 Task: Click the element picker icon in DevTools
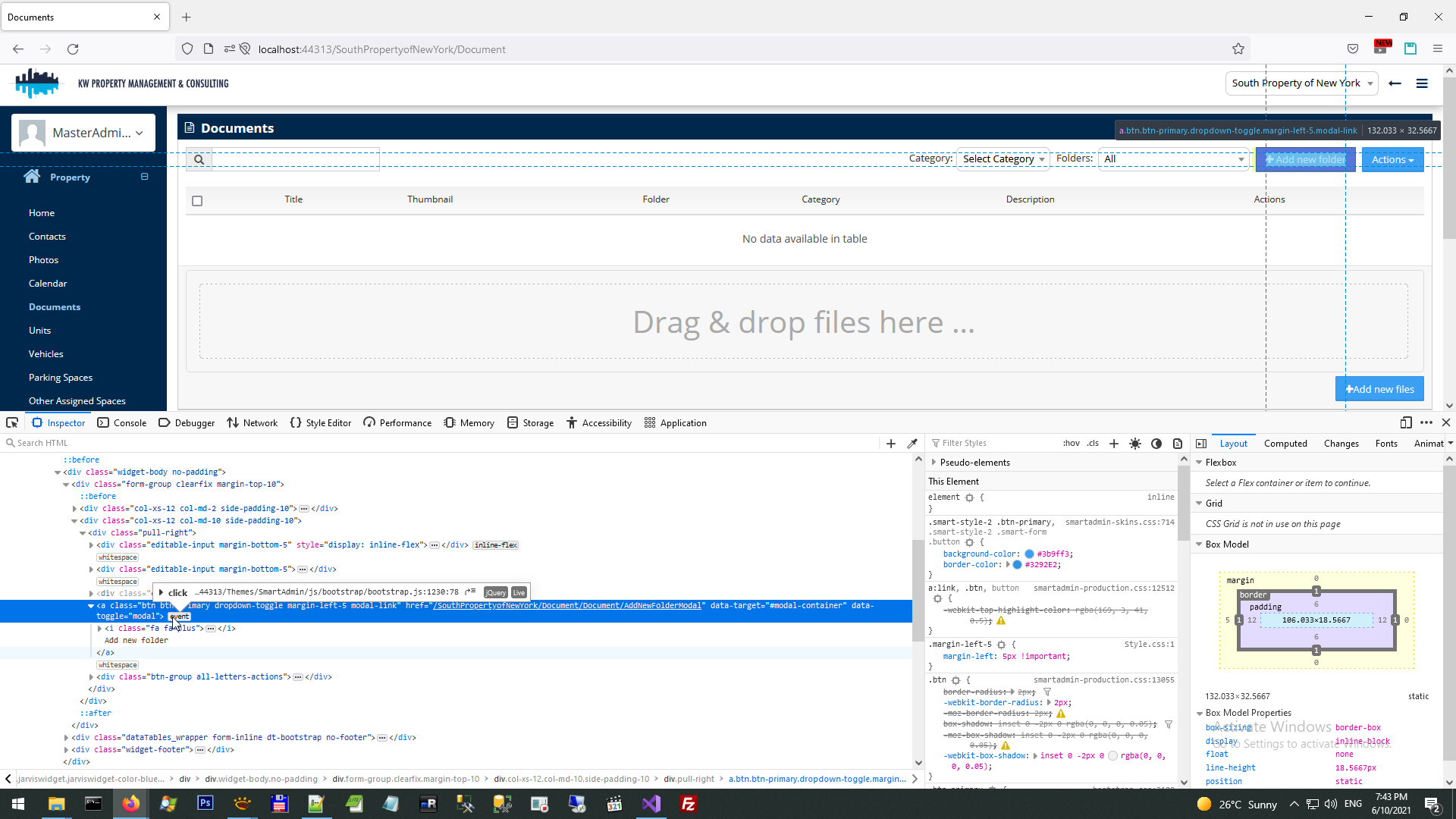pos(12,422)
